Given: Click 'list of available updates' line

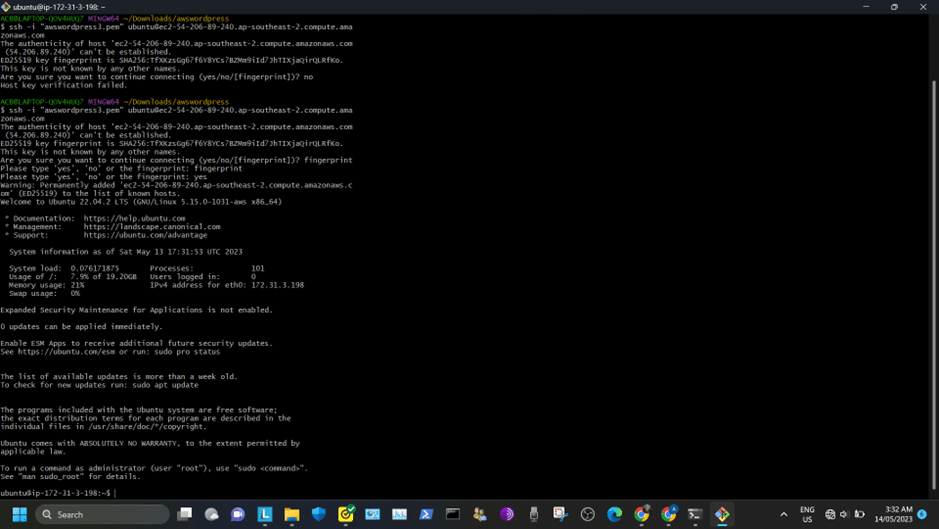Looking at the screenshot, I should click(119, 377).
